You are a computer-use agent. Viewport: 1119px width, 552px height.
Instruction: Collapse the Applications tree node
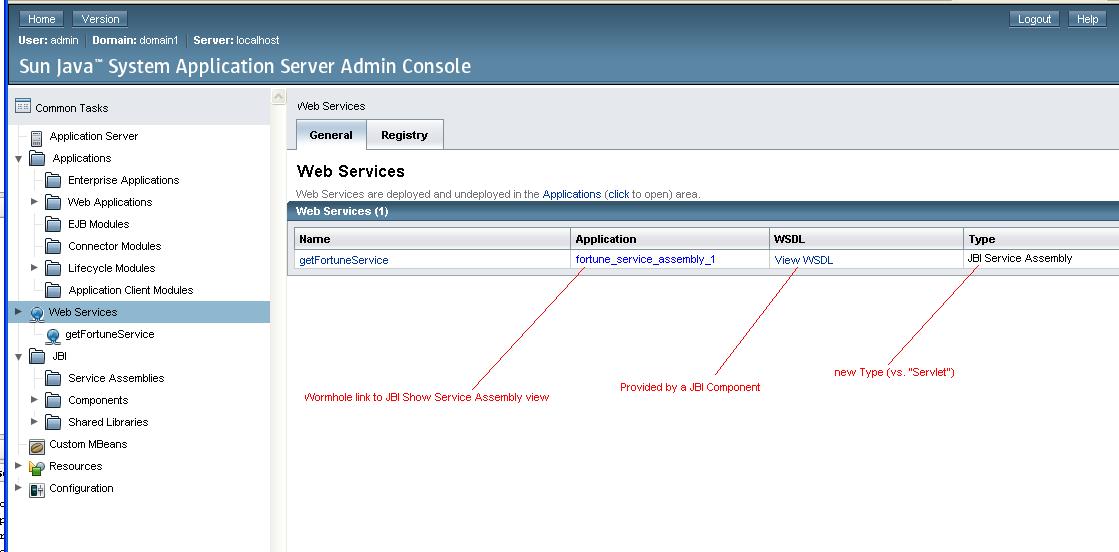[x=19, y=159]
